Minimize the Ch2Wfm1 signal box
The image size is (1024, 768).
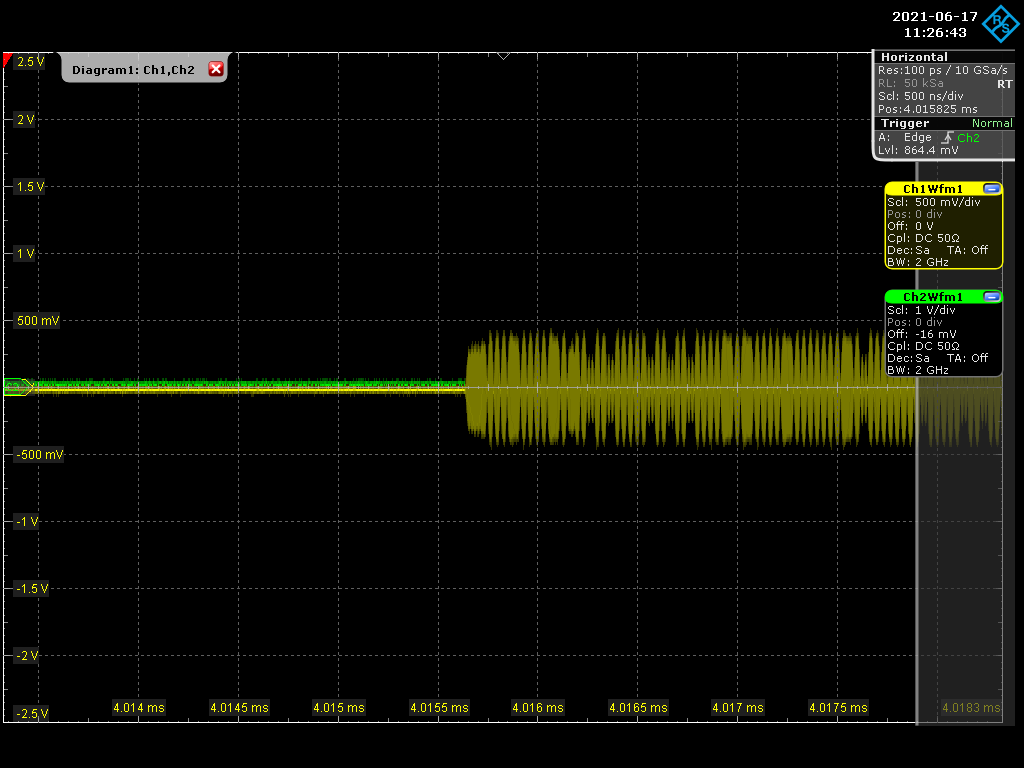pyautogui.click(x=991, y=296)
